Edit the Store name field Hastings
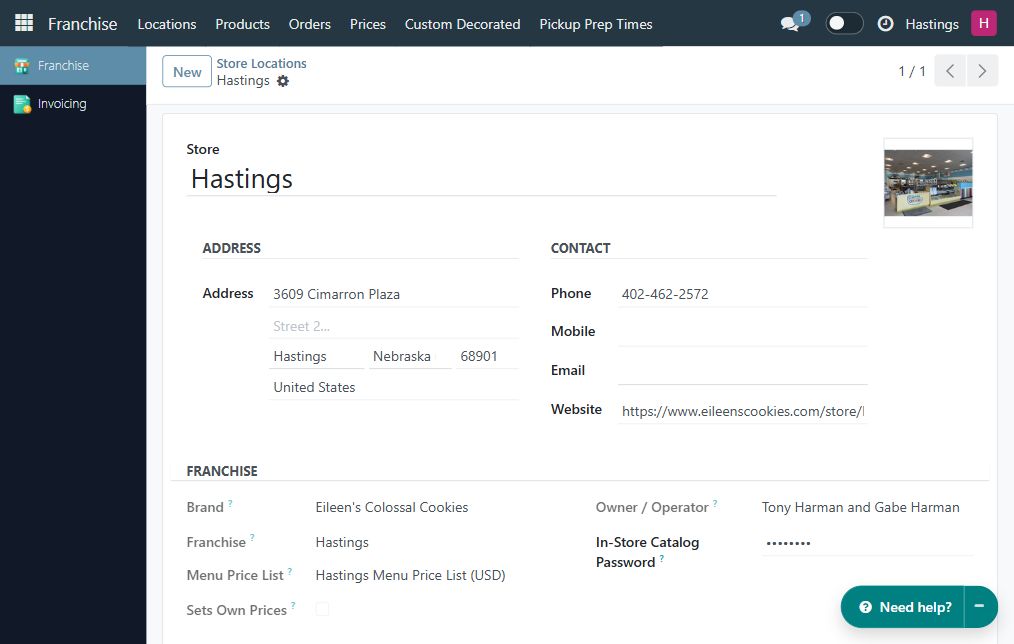The height and width of the screenshot is (644, 1014). click(x=481, y=179)
